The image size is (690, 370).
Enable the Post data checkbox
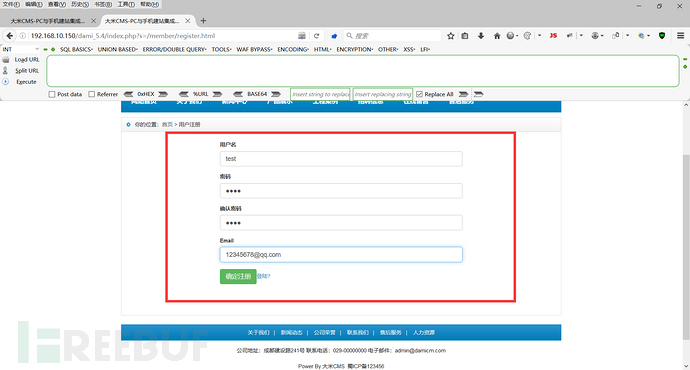click(52, 94)
